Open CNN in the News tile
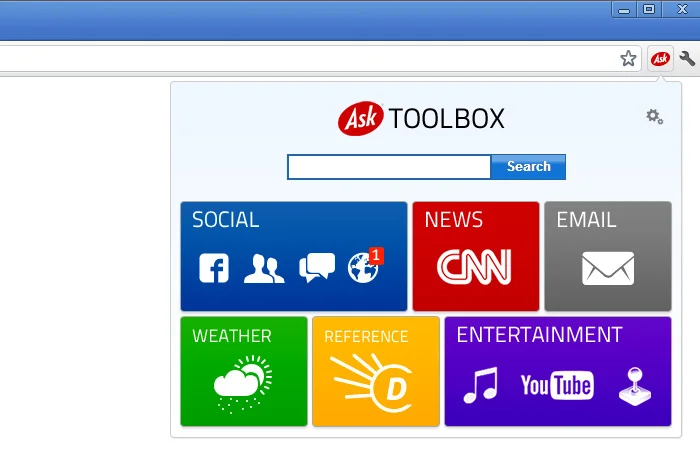The height and width of the screenshot is (451, 700). coord(474,267)
